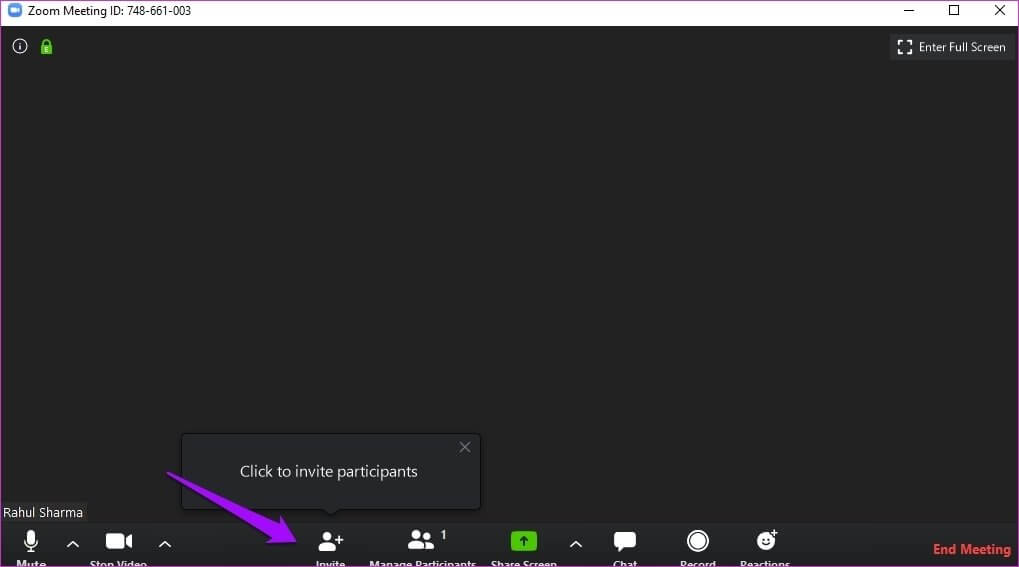Close the invite participants tooltip

coord(465,447)
